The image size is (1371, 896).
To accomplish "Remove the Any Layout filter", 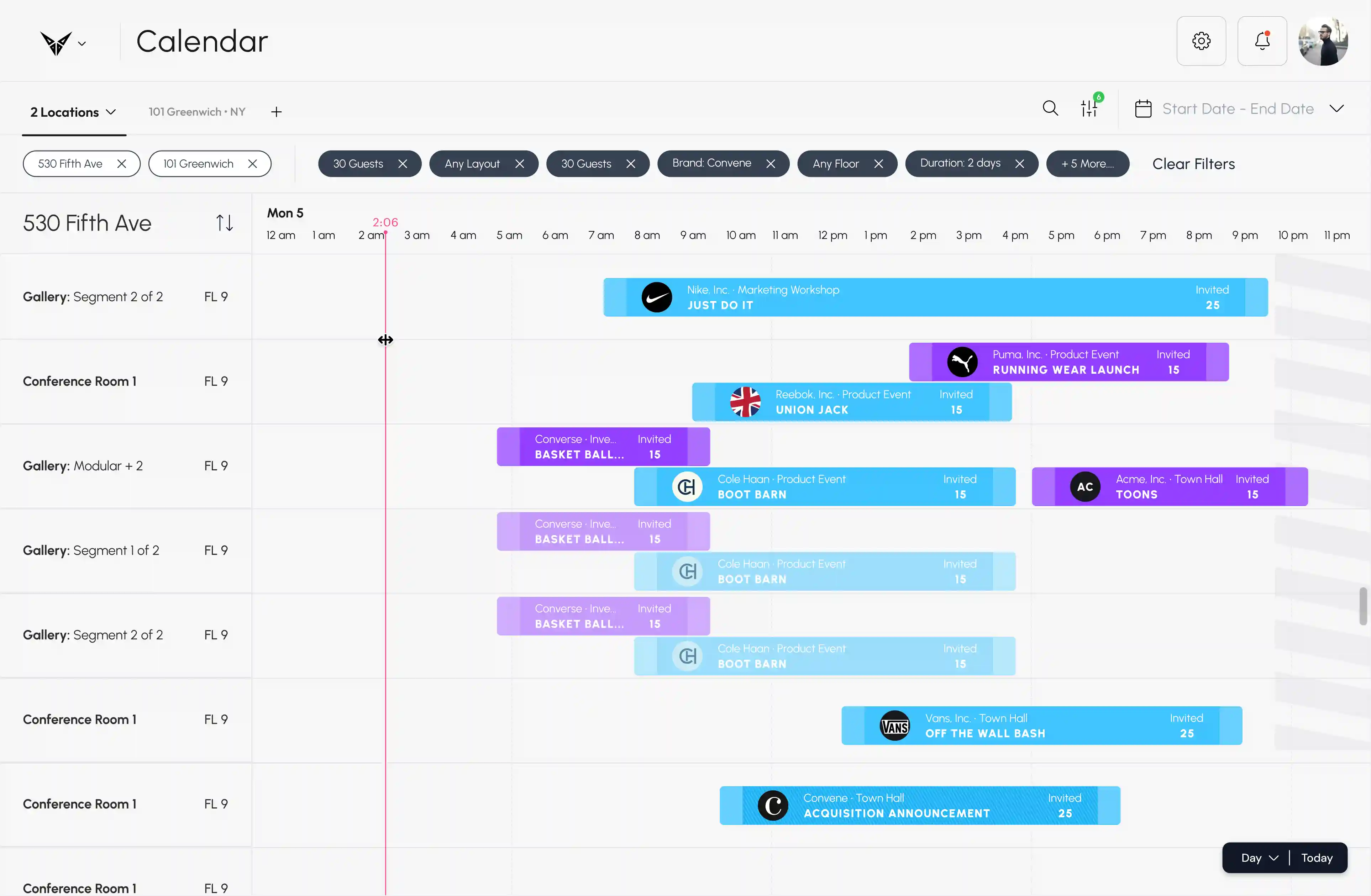I will 520,164.
